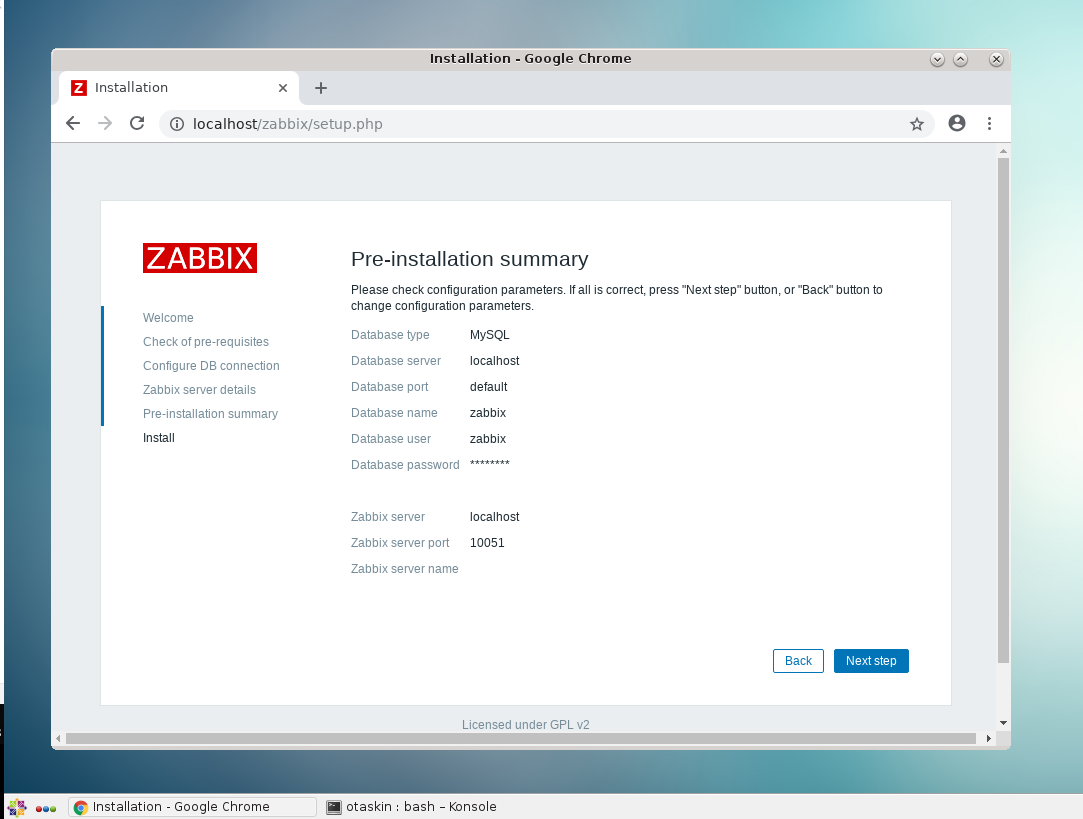The width and height of the screenshot is (1083, 819).
Task: Maximize the Chrome window
Action: [x=960, y=59]
